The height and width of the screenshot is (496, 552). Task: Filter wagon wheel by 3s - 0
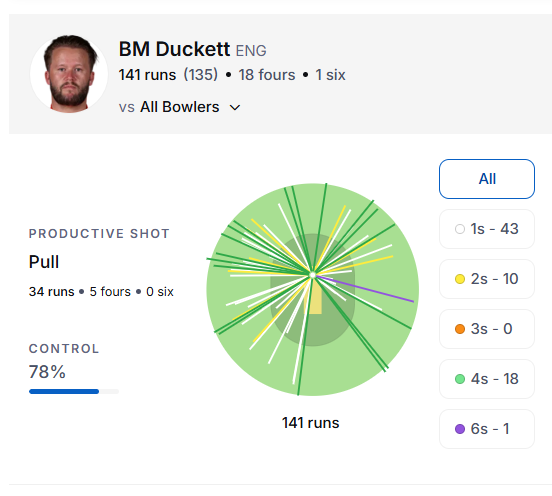click(x=487, y=329)
